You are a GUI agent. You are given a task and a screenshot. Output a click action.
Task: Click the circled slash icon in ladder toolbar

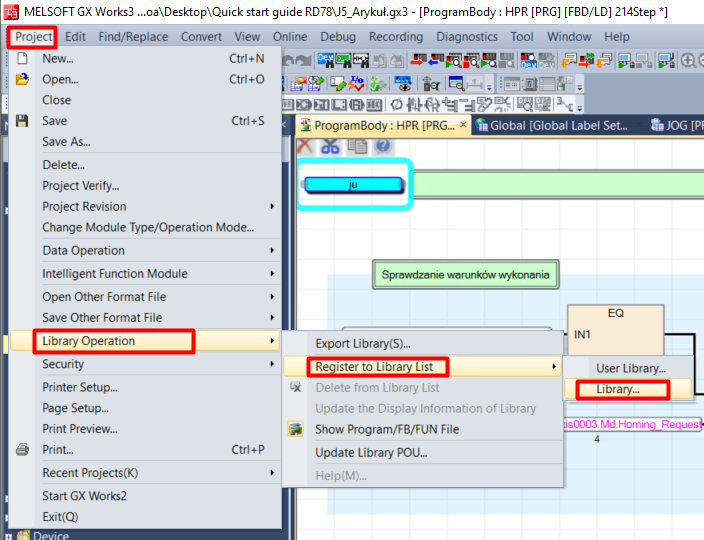pos(396,105)
